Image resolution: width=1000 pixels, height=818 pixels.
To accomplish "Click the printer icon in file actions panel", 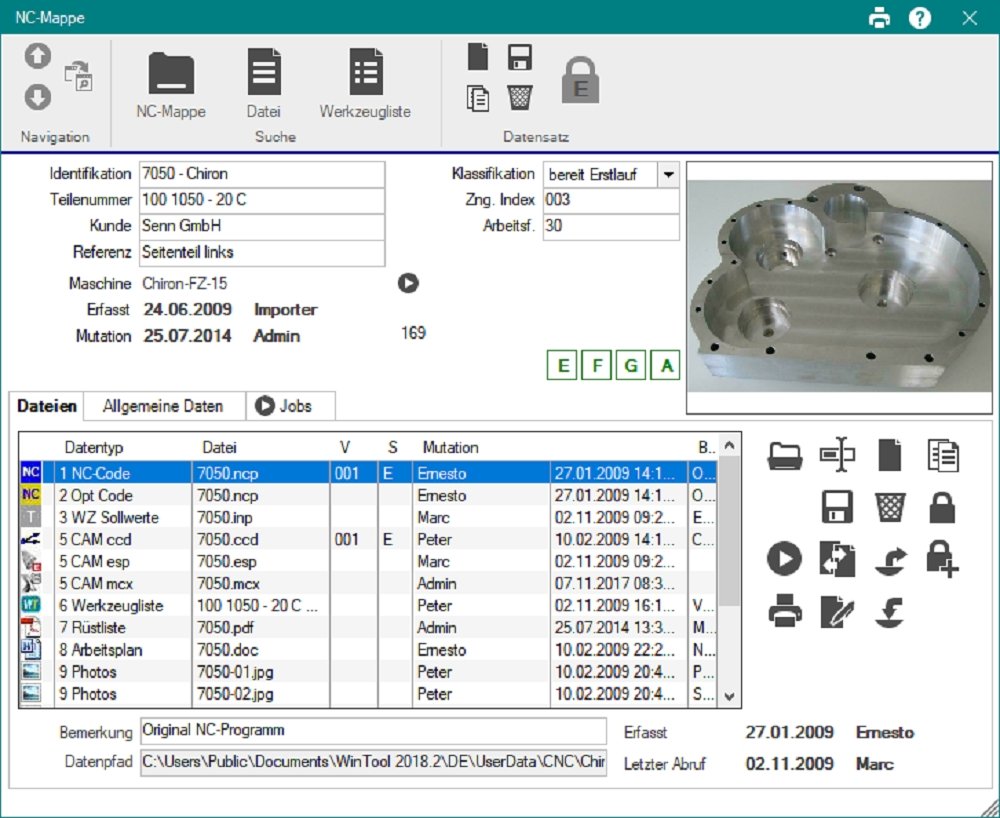I will [x=785, y=610].
